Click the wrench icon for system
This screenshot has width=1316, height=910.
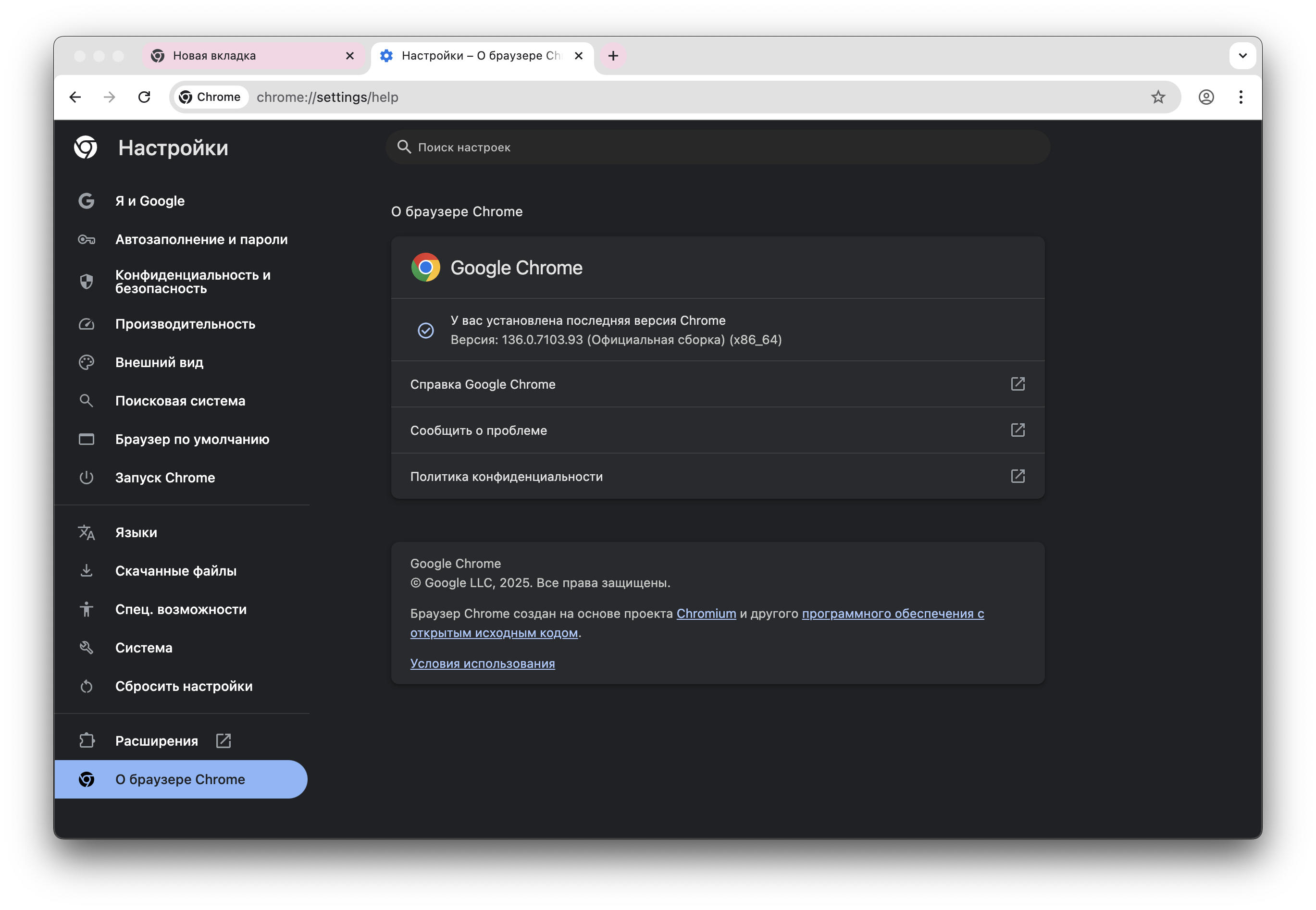86,648
